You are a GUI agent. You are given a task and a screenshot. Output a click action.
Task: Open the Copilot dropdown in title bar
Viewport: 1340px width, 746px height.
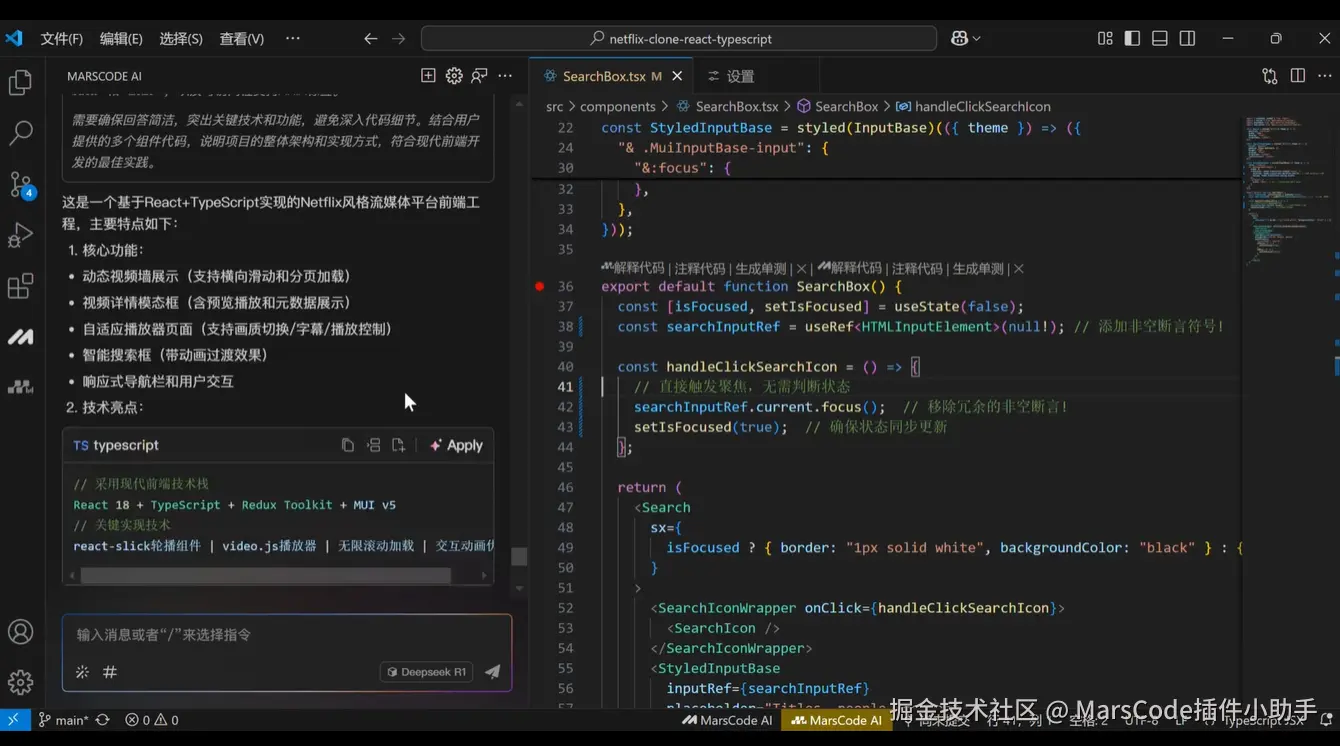coord(966,39)
